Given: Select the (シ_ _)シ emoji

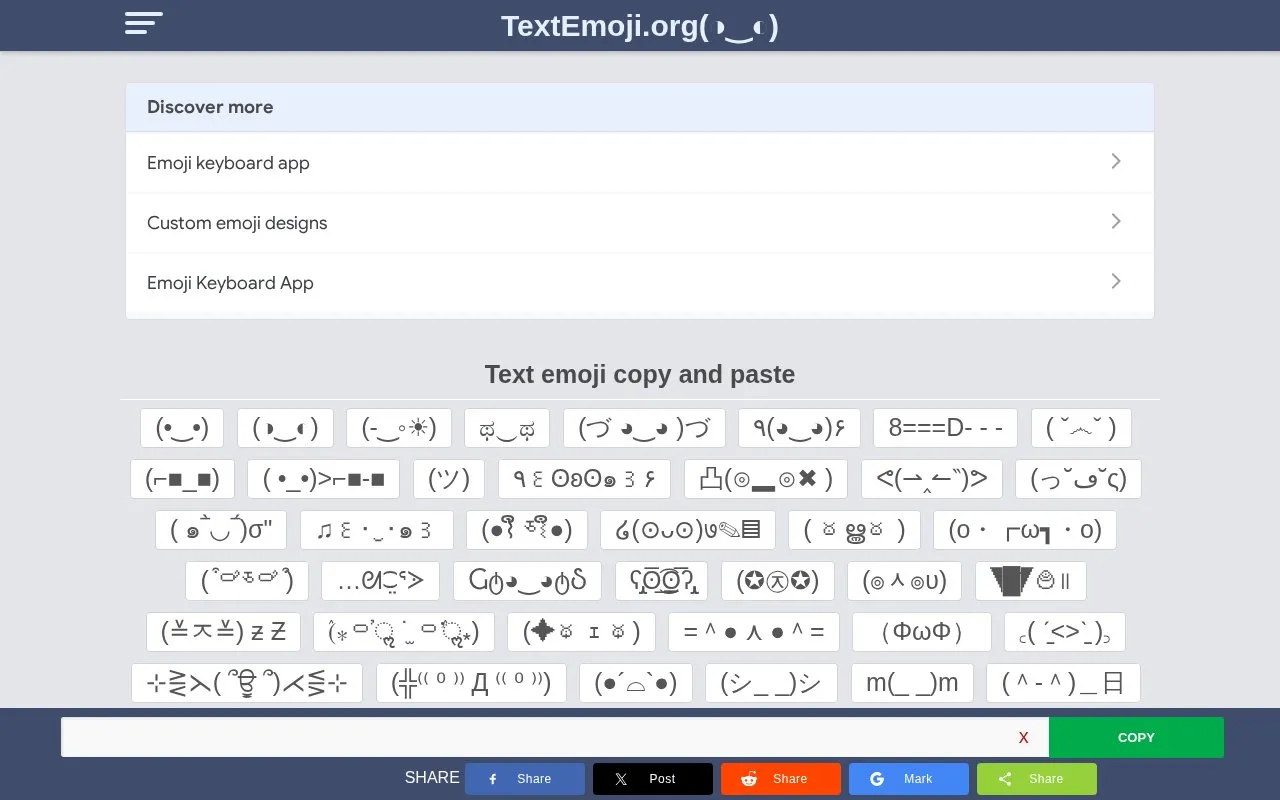Looking at the screenshot, I should [x=771, y=683].
